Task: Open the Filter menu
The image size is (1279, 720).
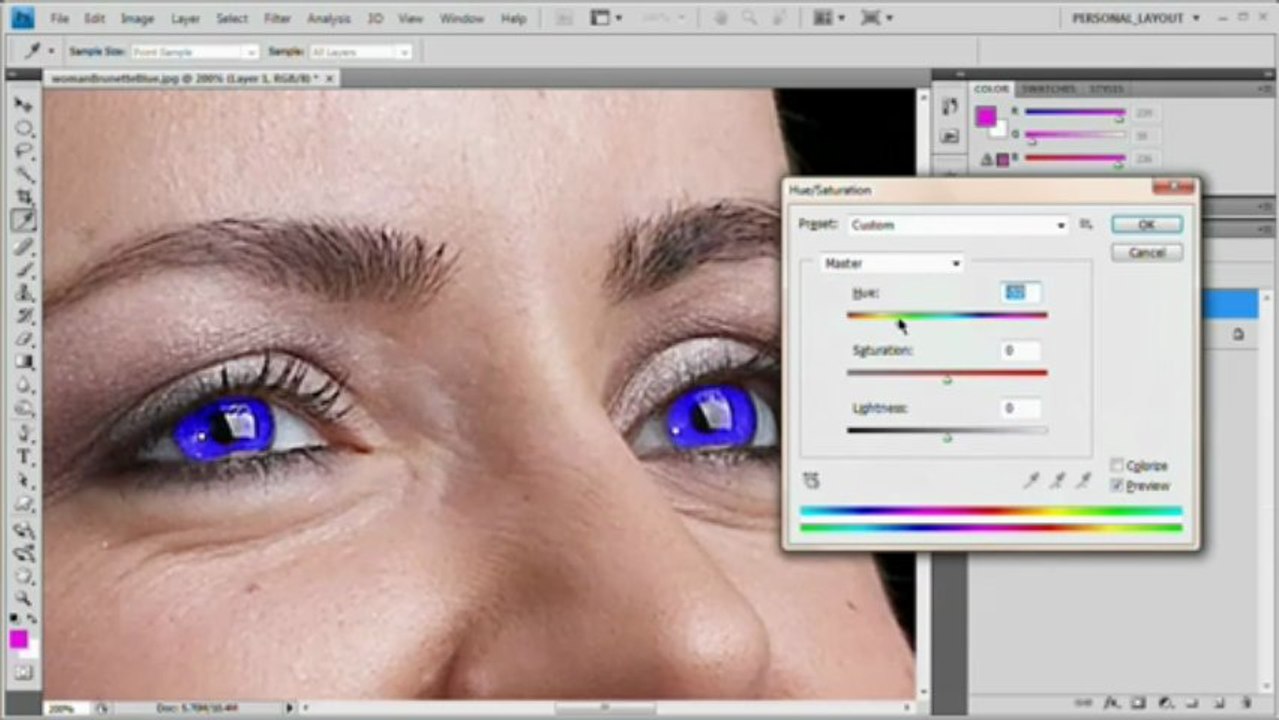Action: point(277,19)
